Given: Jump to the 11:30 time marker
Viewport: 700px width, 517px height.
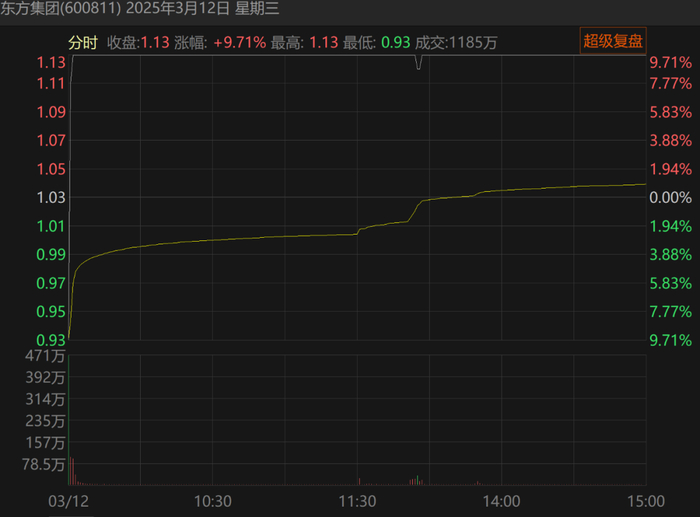Looking at the screenshot, I should pyautogui.click(x=357, y=500).
